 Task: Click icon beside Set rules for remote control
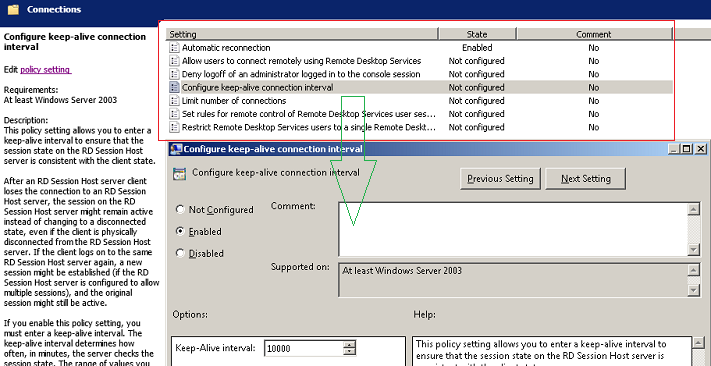174,114
